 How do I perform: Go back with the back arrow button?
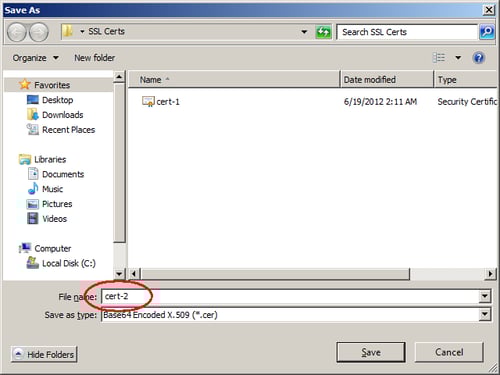(x=16, y=32)
